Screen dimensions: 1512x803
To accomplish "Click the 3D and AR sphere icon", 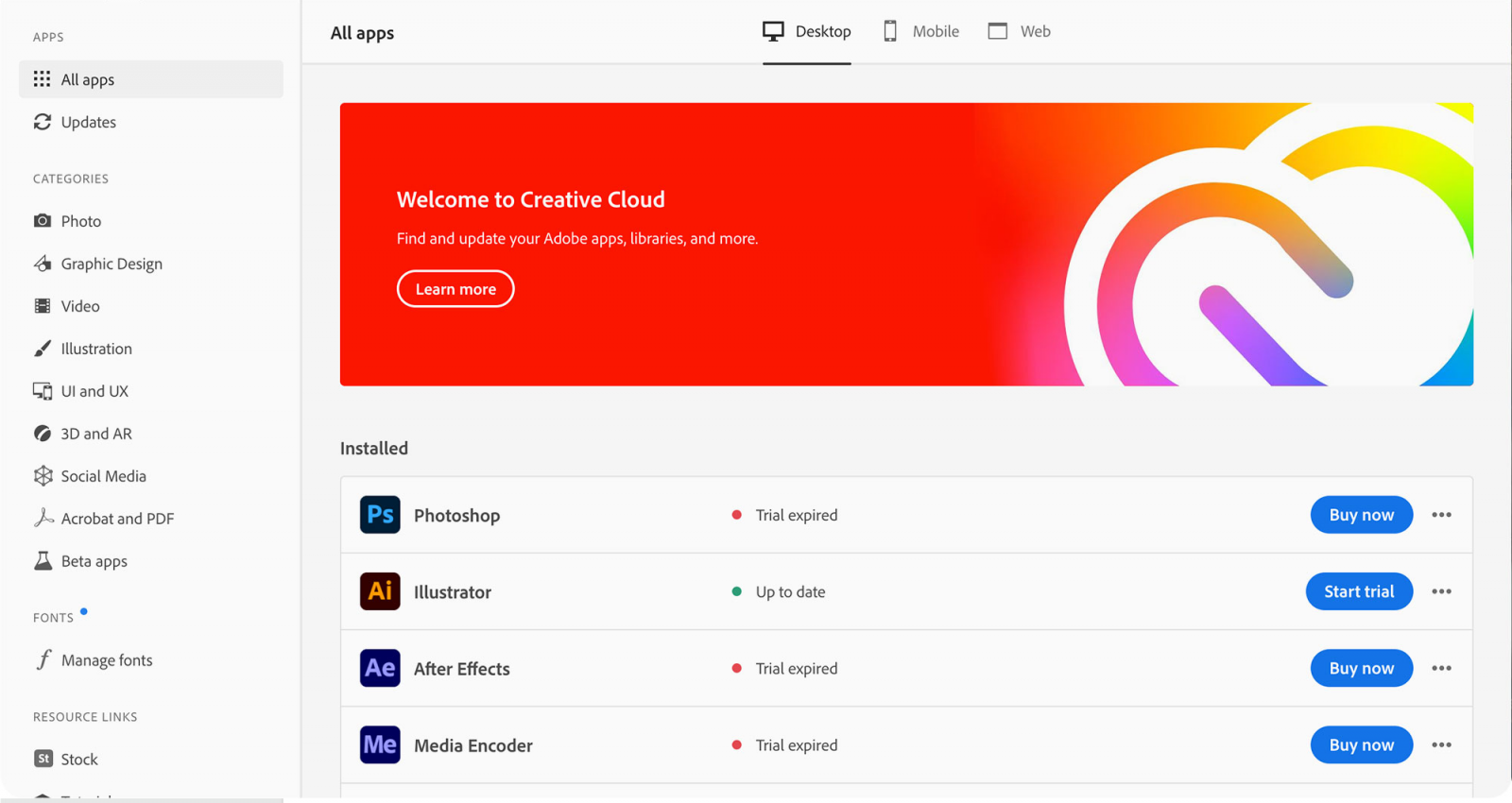I will [x=43, y=434].
